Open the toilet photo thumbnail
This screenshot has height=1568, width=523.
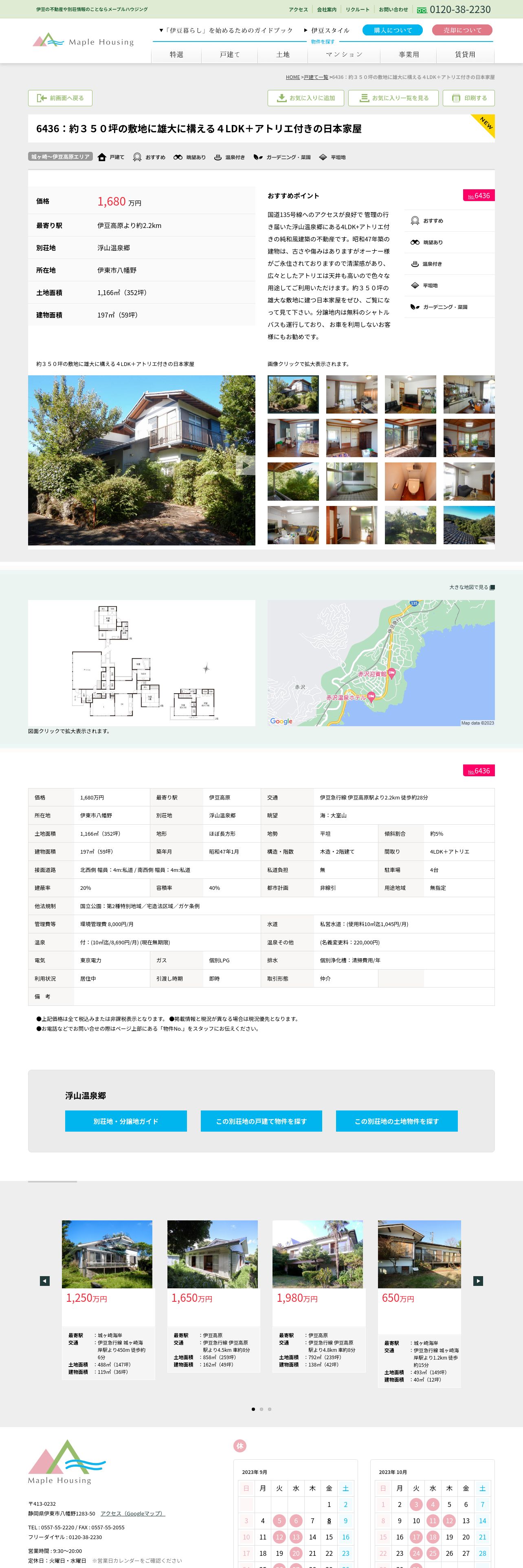click(x=410, y=482)
